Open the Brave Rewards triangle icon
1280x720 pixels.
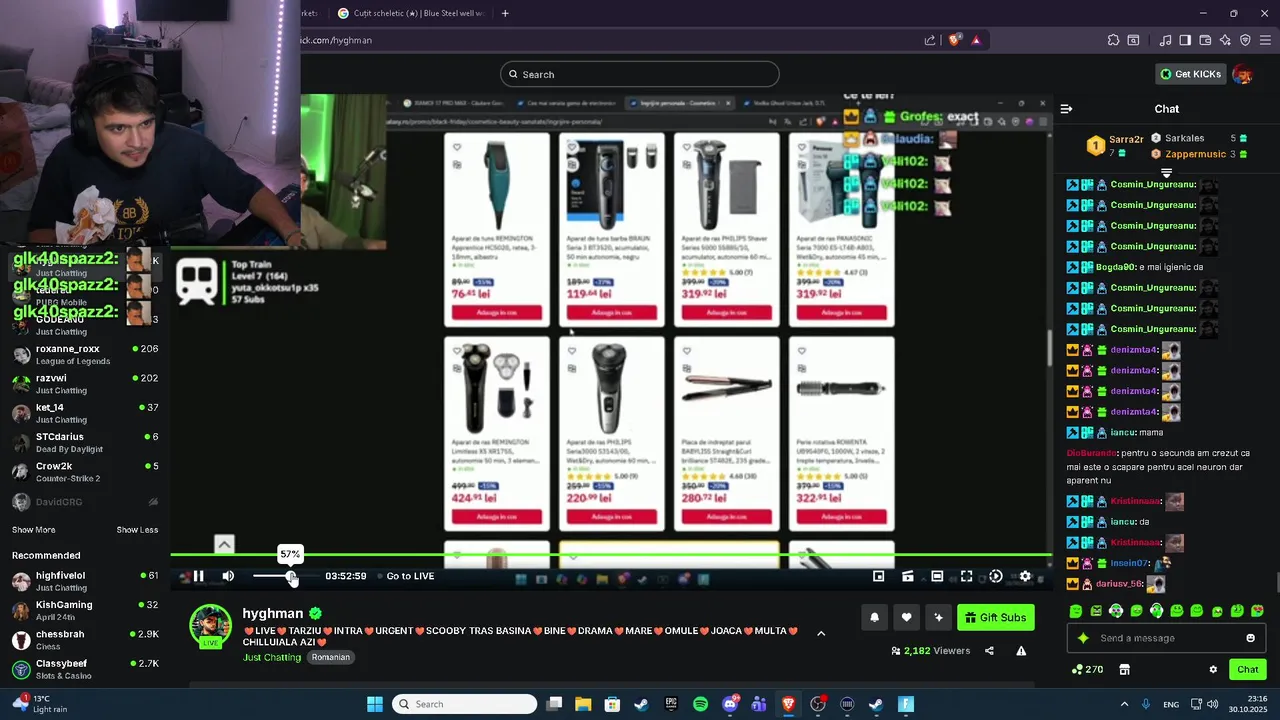(976, 40)
